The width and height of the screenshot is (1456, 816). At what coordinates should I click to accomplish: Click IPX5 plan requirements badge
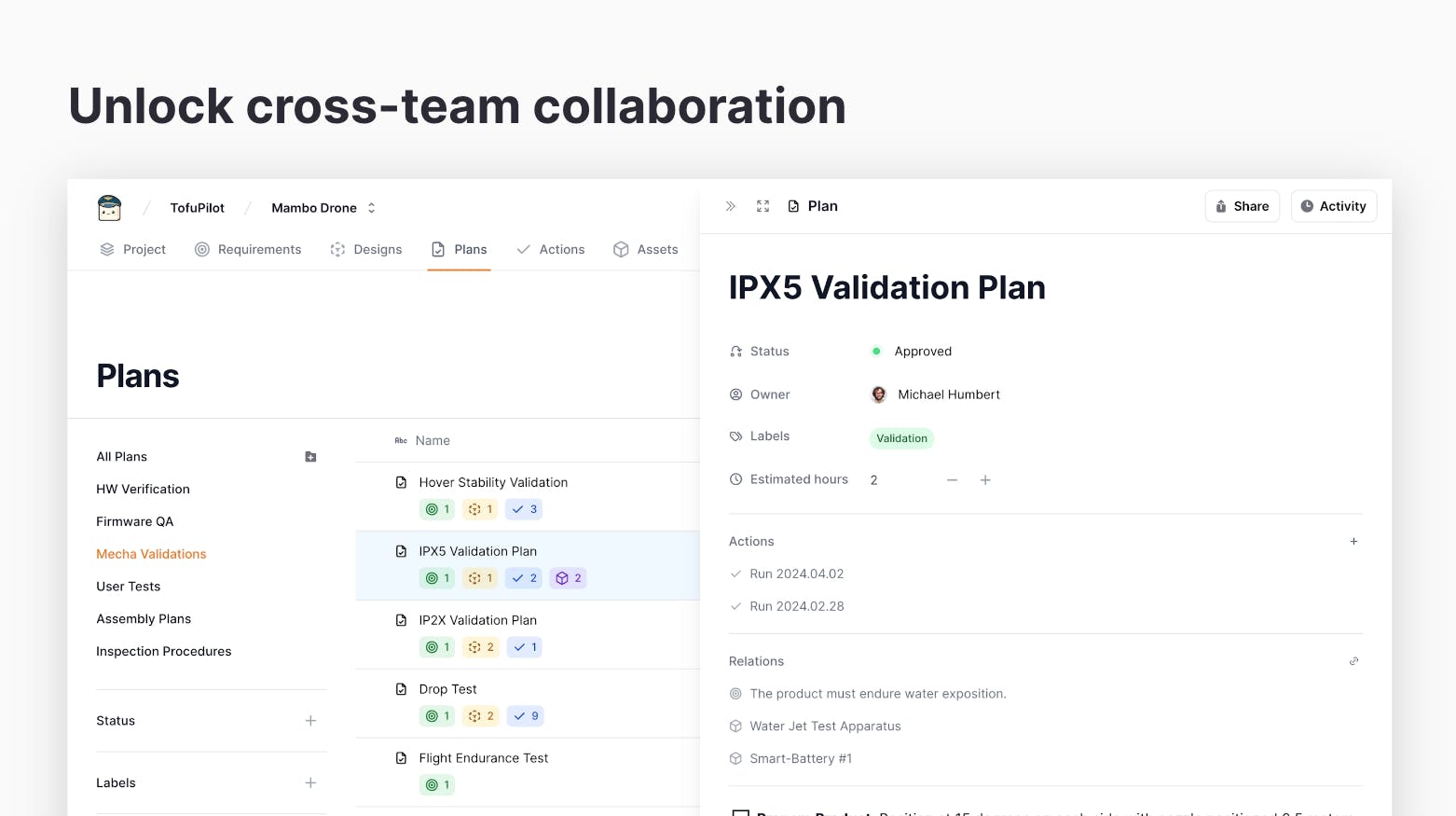point(437,578)
